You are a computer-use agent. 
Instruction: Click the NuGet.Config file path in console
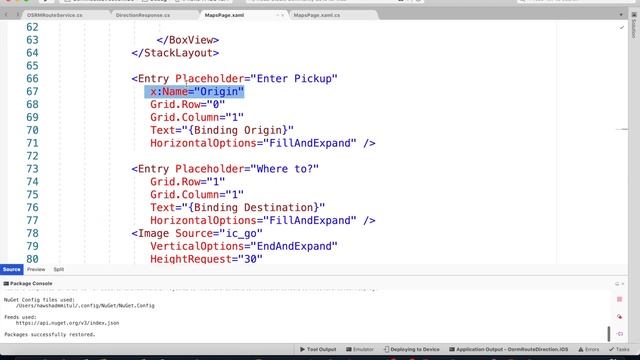click(85, 305)
